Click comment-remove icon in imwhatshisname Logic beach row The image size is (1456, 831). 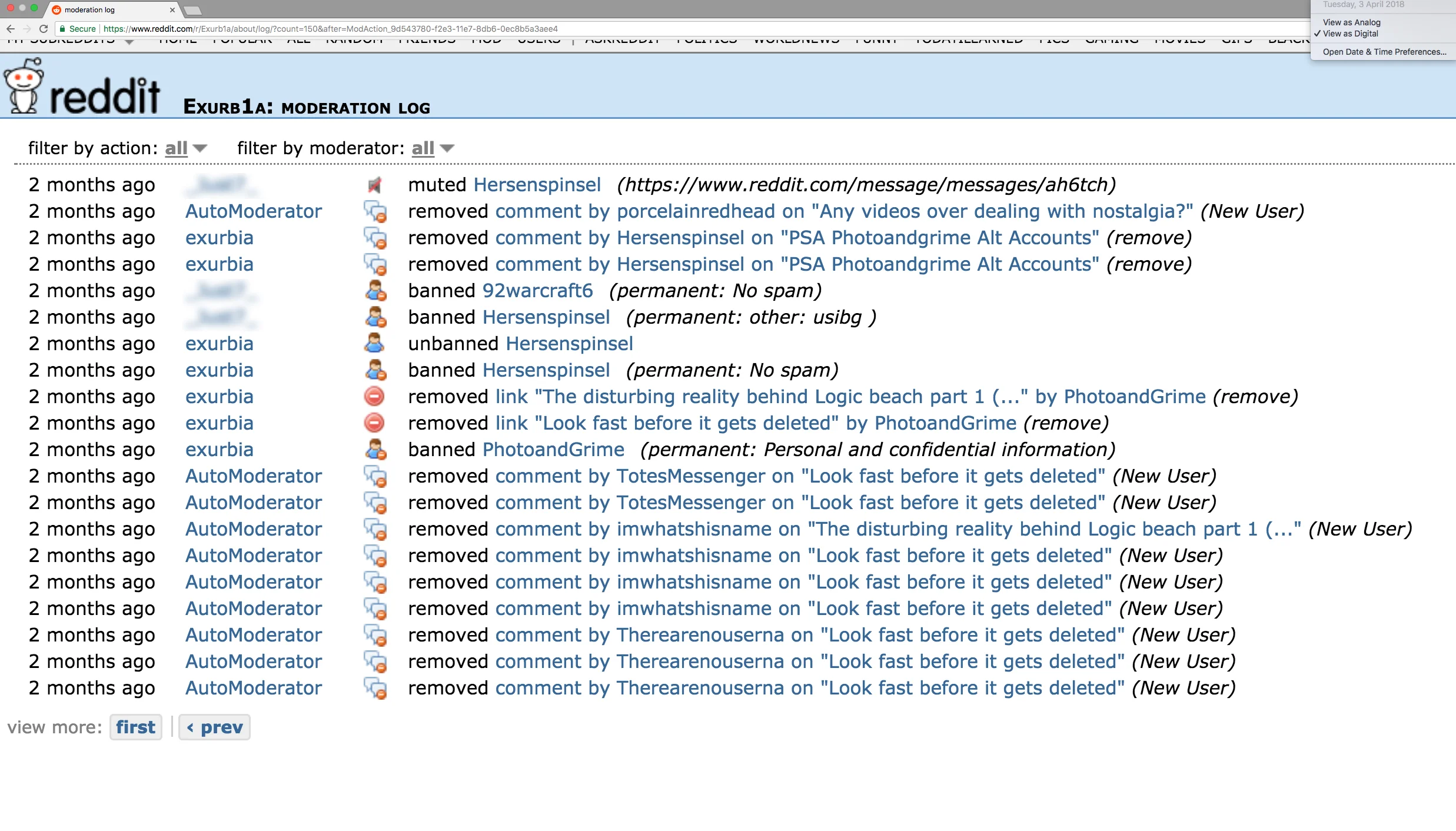tap(375, 530)
